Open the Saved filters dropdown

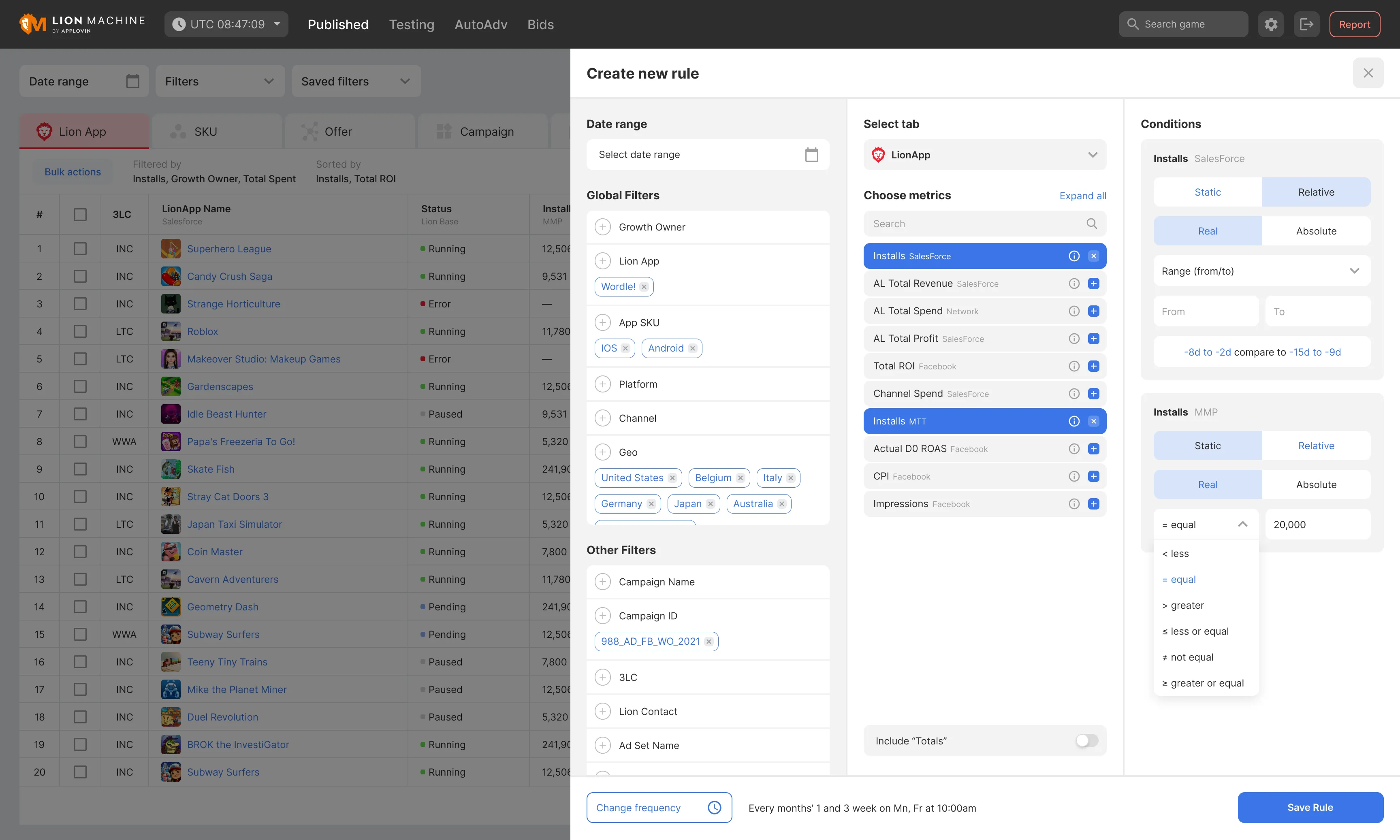click(x=356, y=81)
